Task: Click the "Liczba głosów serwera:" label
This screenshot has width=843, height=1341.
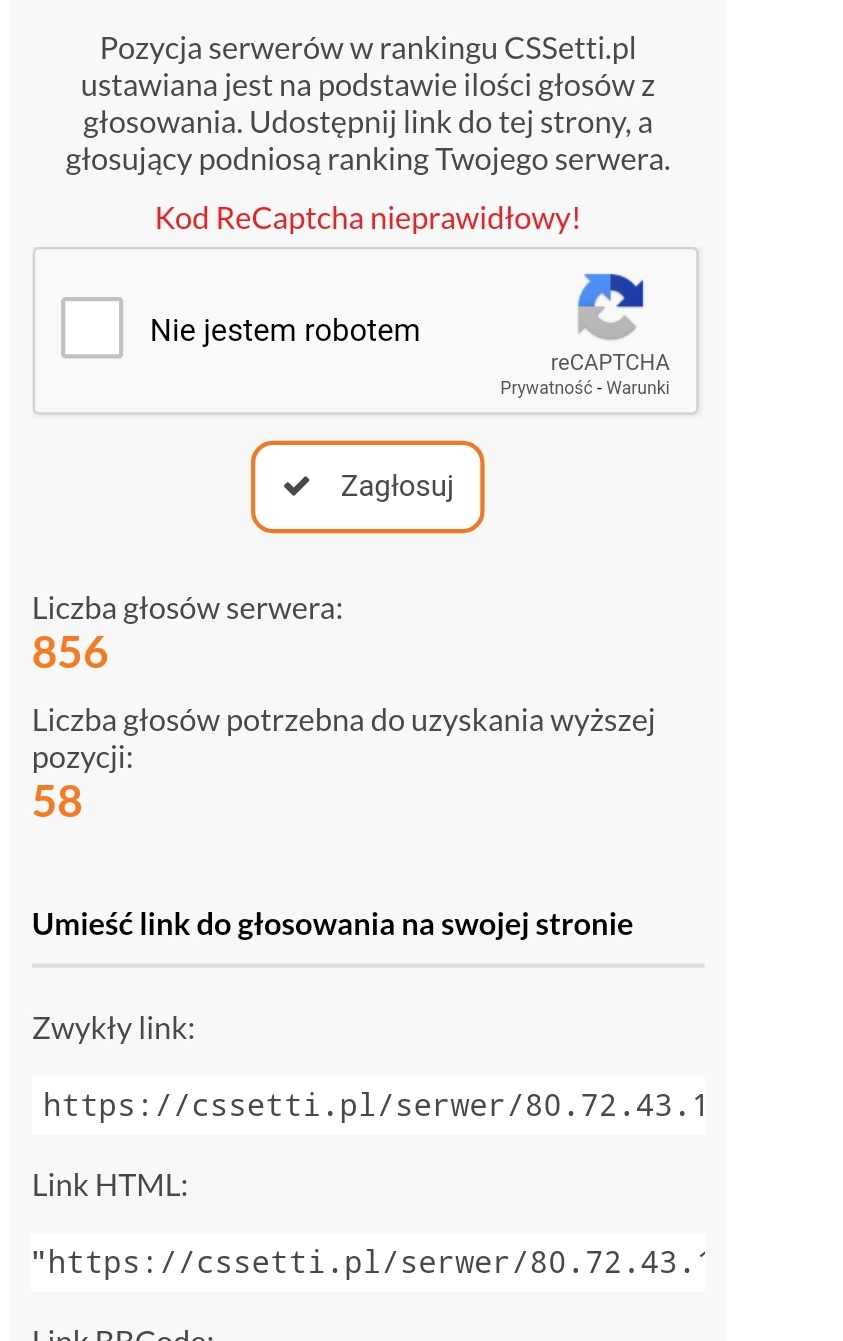Action: pos(187,607)
